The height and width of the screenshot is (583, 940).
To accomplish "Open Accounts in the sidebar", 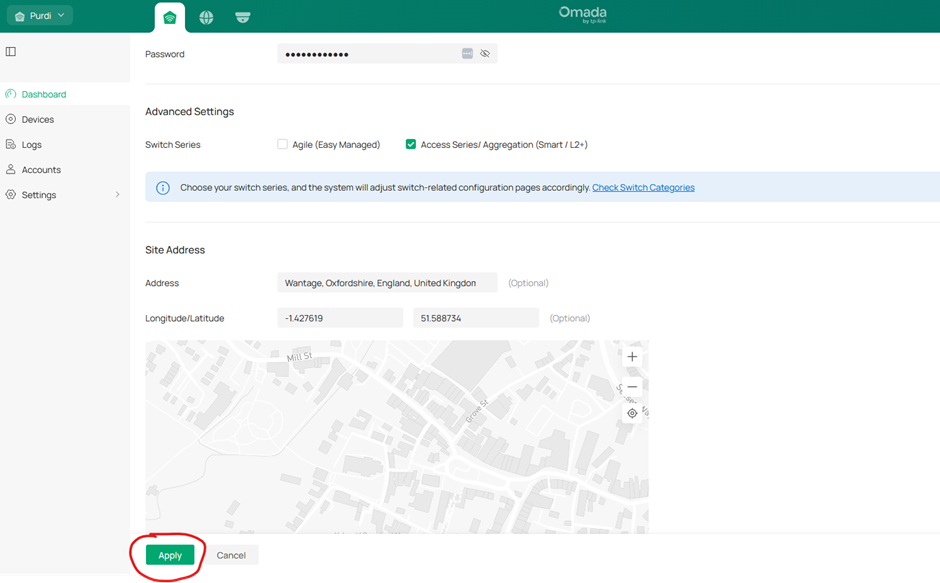I will (x=41, y=170).
